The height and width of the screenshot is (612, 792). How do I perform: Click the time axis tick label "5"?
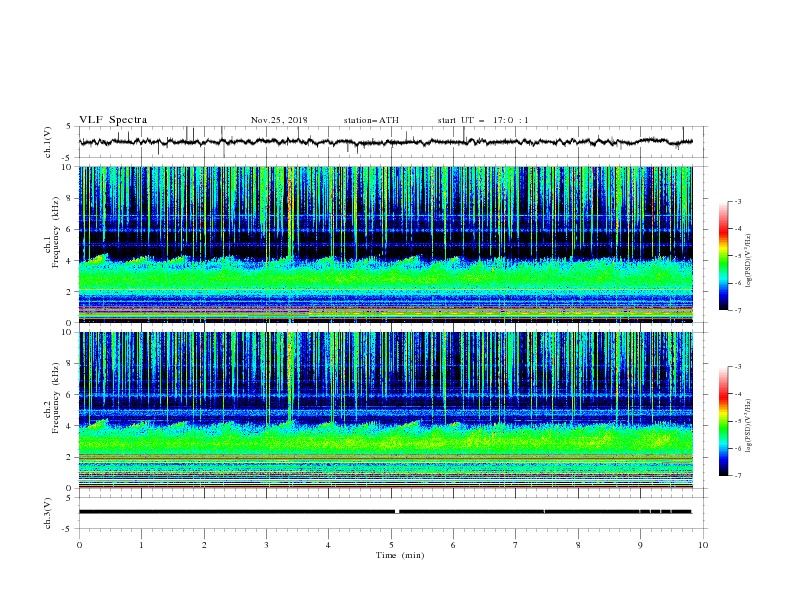[391, 545]
